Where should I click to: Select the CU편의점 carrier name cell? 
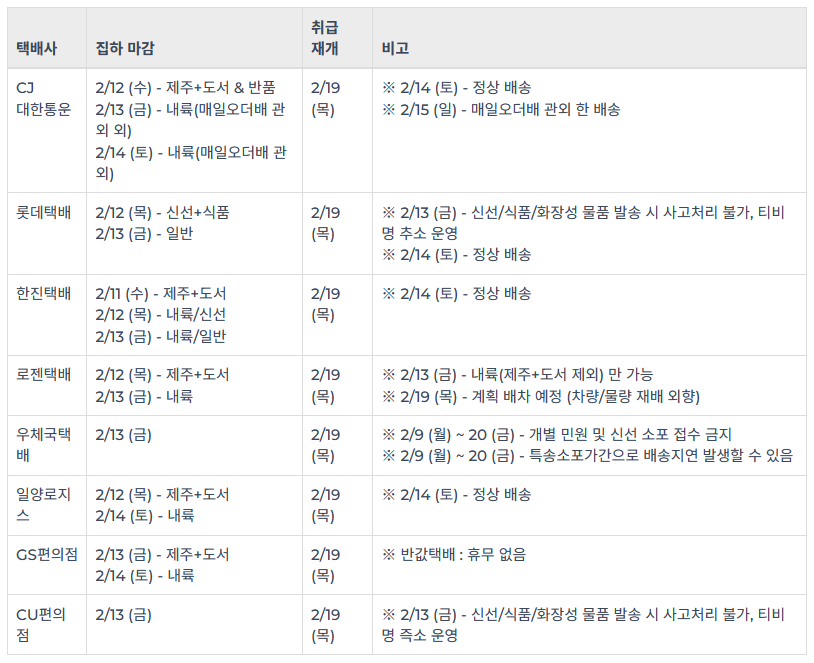click(x=42, y=625)
